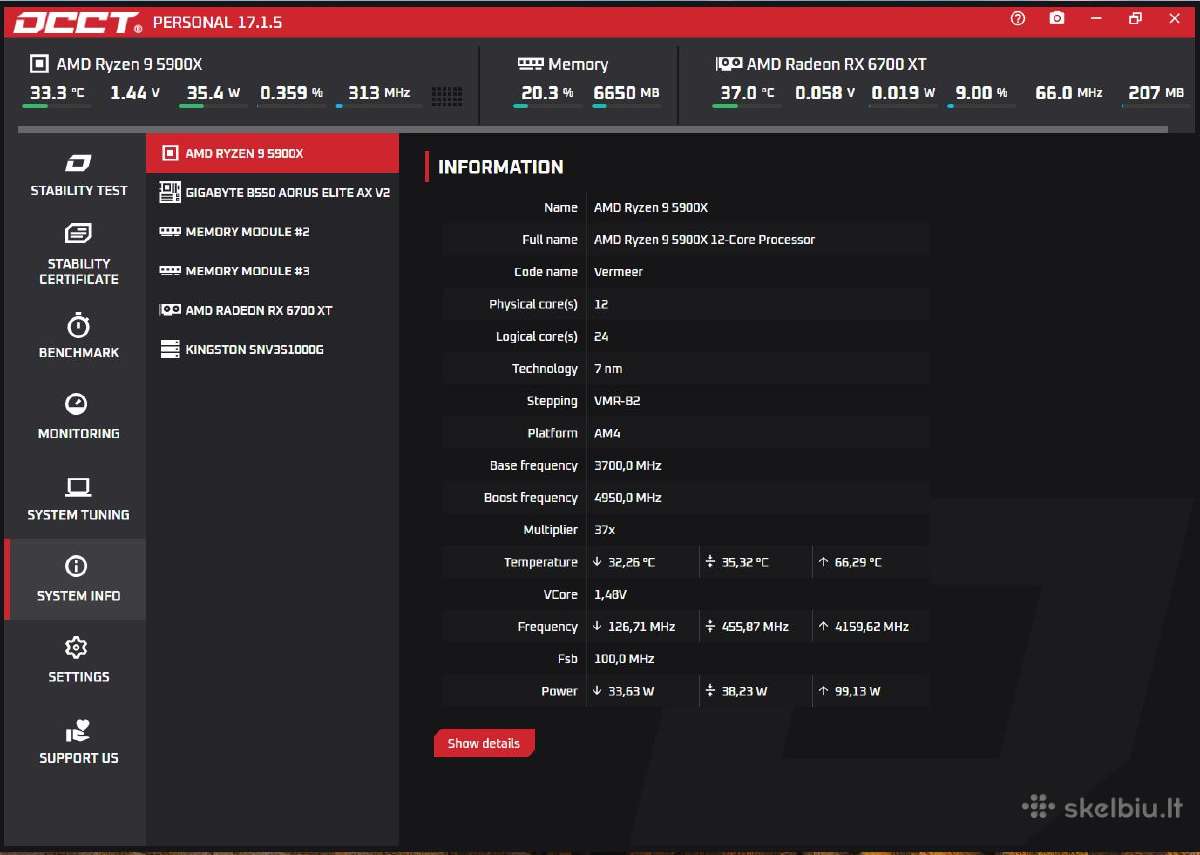
Task: Click the CPU temperature 33.3 °C reading
Action: (57, 92)
